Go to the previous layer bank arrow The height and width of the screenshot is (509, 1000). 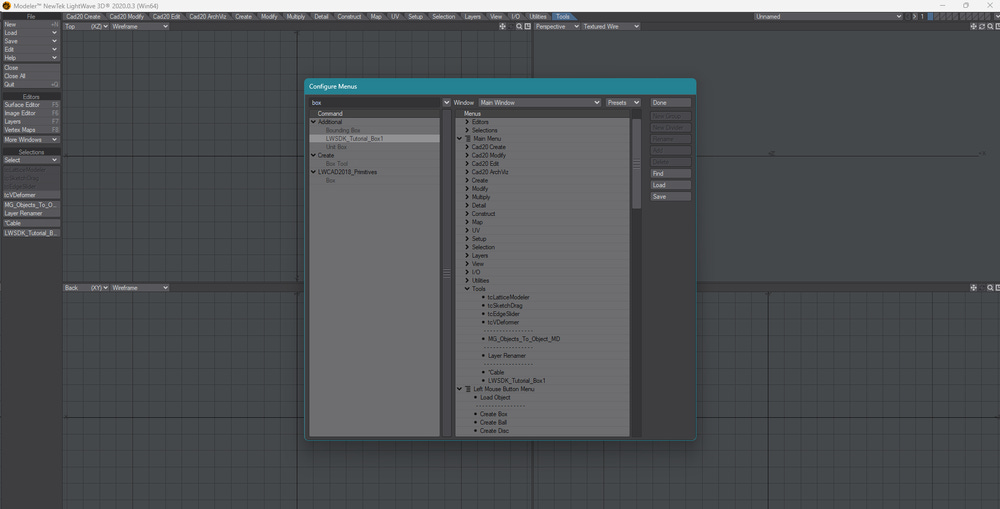908,17
